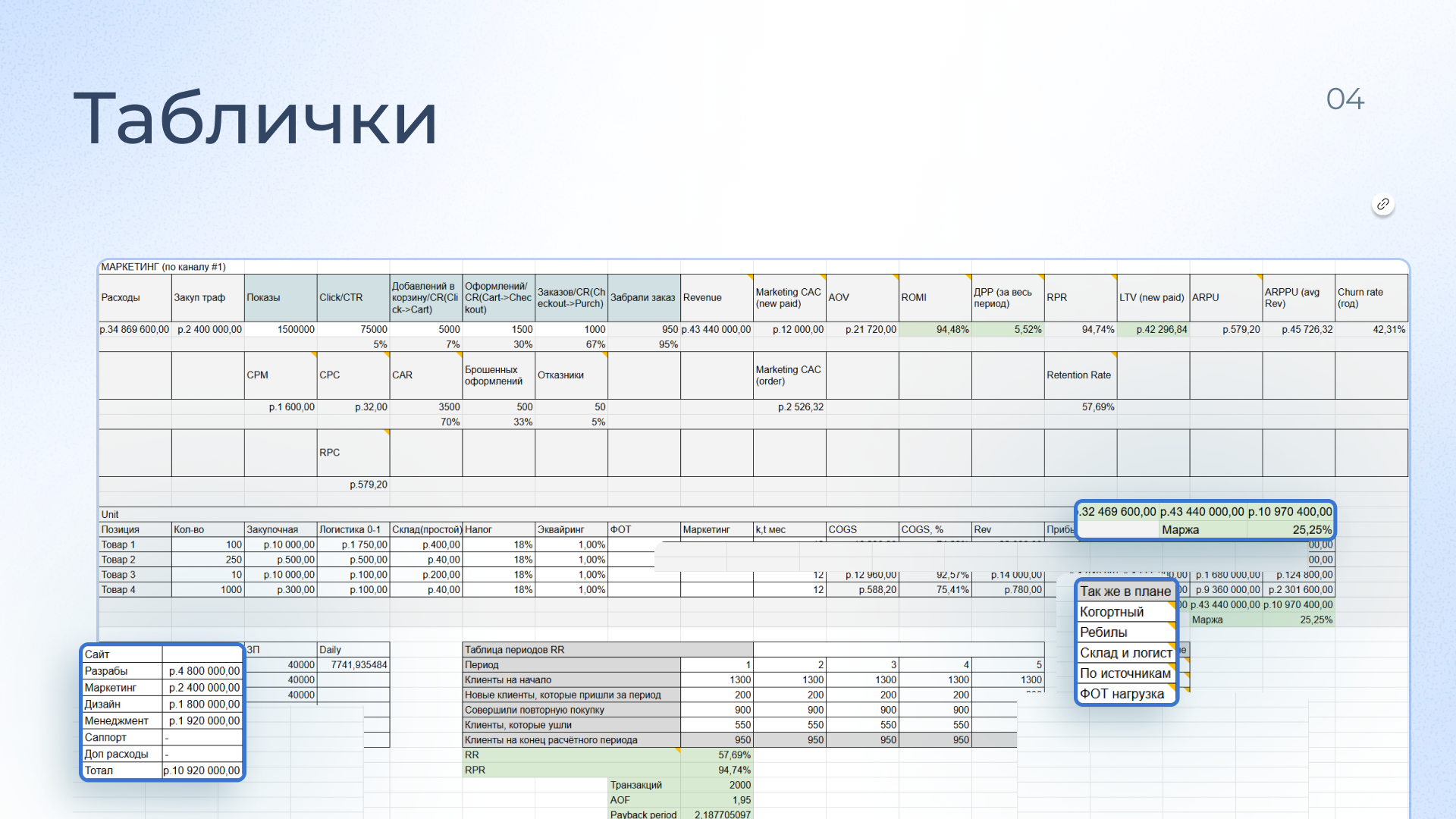Select the "Тотал" value р.10 920 000,00
This screenshot has height=819, width=1456.
202,770
